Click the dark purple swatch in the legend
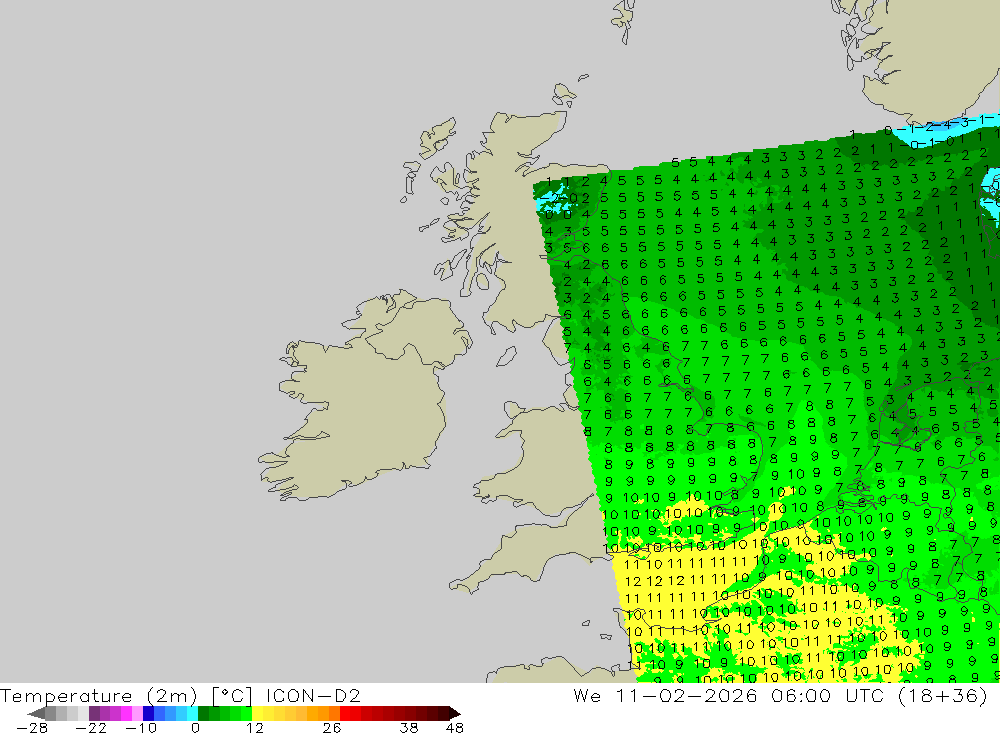This screenshot has height=733, width=1000. tap(94, 713)
